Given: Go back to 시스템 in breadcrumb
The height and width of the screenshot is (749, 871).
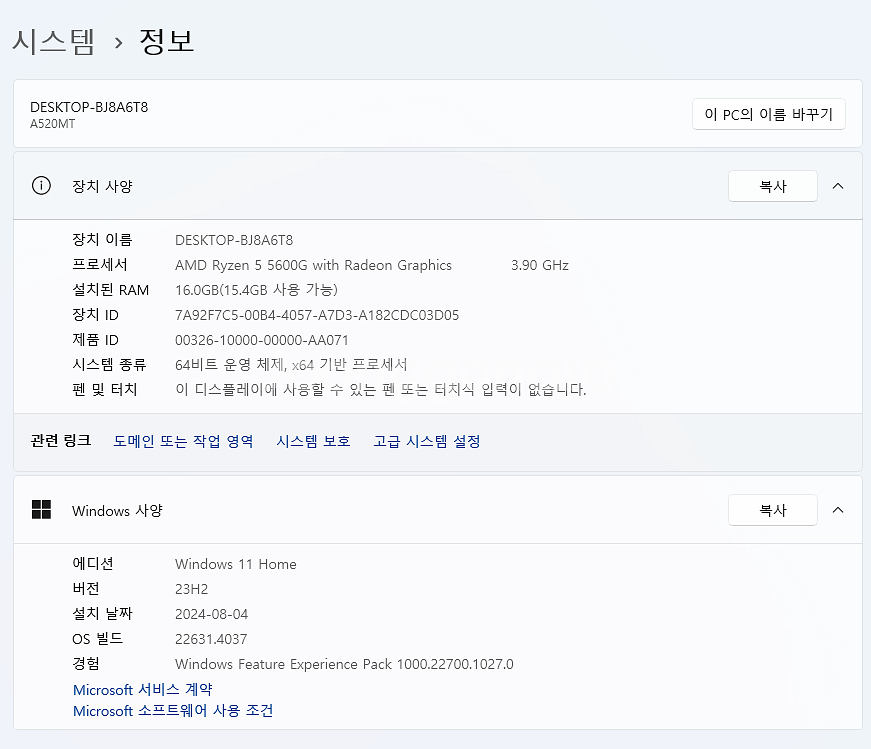Looking at the screenshot, I should click(x=54, y=42).
